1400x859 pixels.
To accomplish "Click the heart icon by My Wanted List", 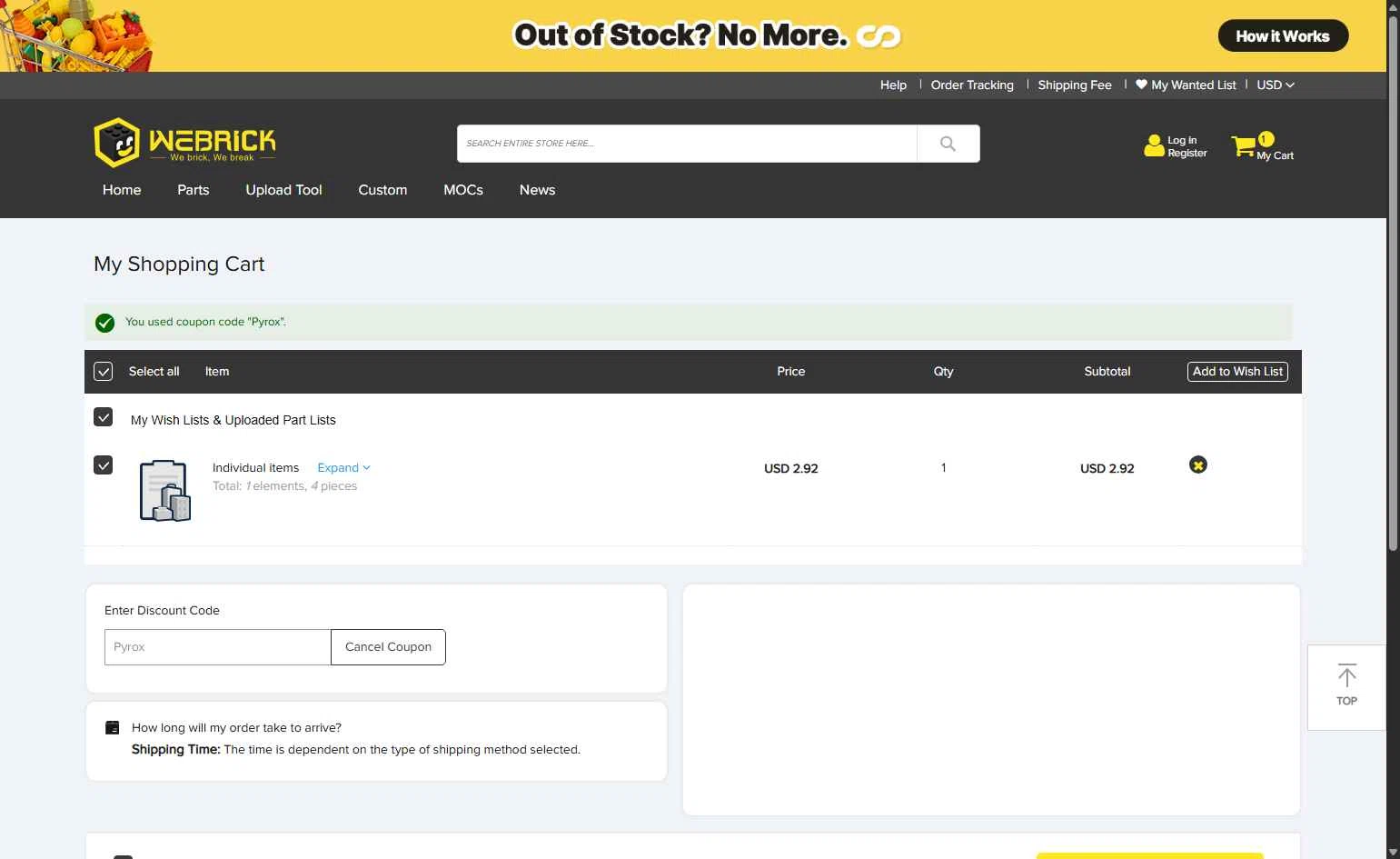I will [1141, 85].
